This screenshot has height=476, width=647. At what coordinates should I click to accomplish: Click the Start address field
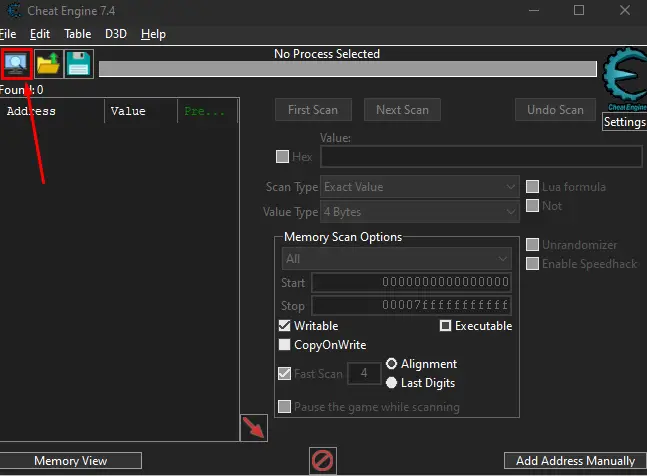(x=411, y=282)
